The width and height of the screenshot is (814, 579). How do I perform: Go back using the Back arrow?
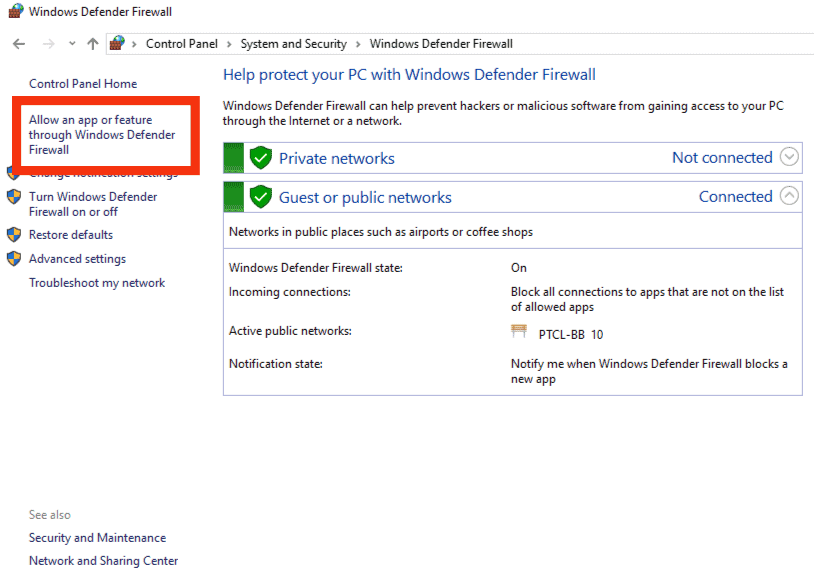pos(19,44)
